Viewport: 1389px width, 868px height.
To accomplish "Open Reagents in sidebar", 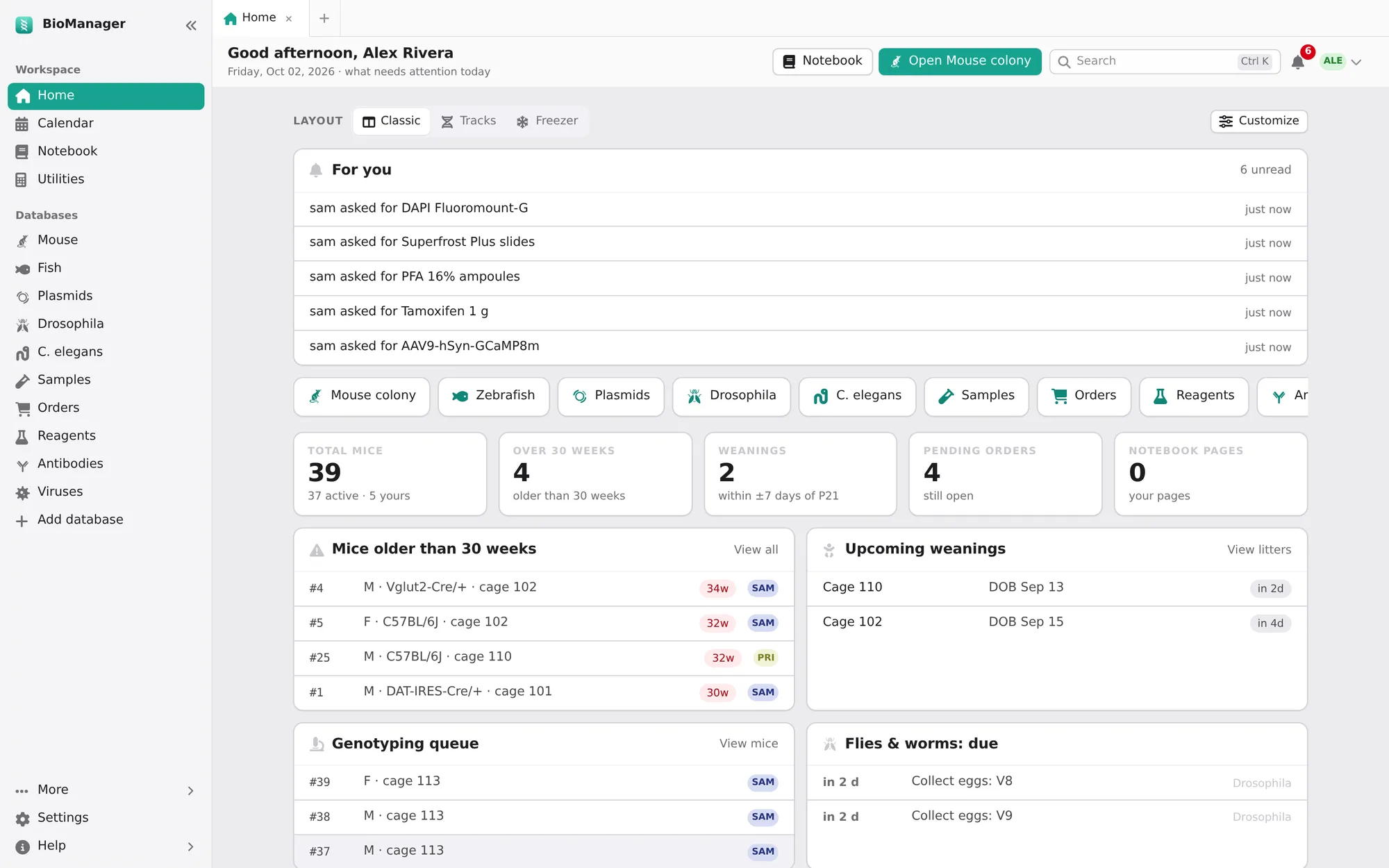I will [106, 435].
